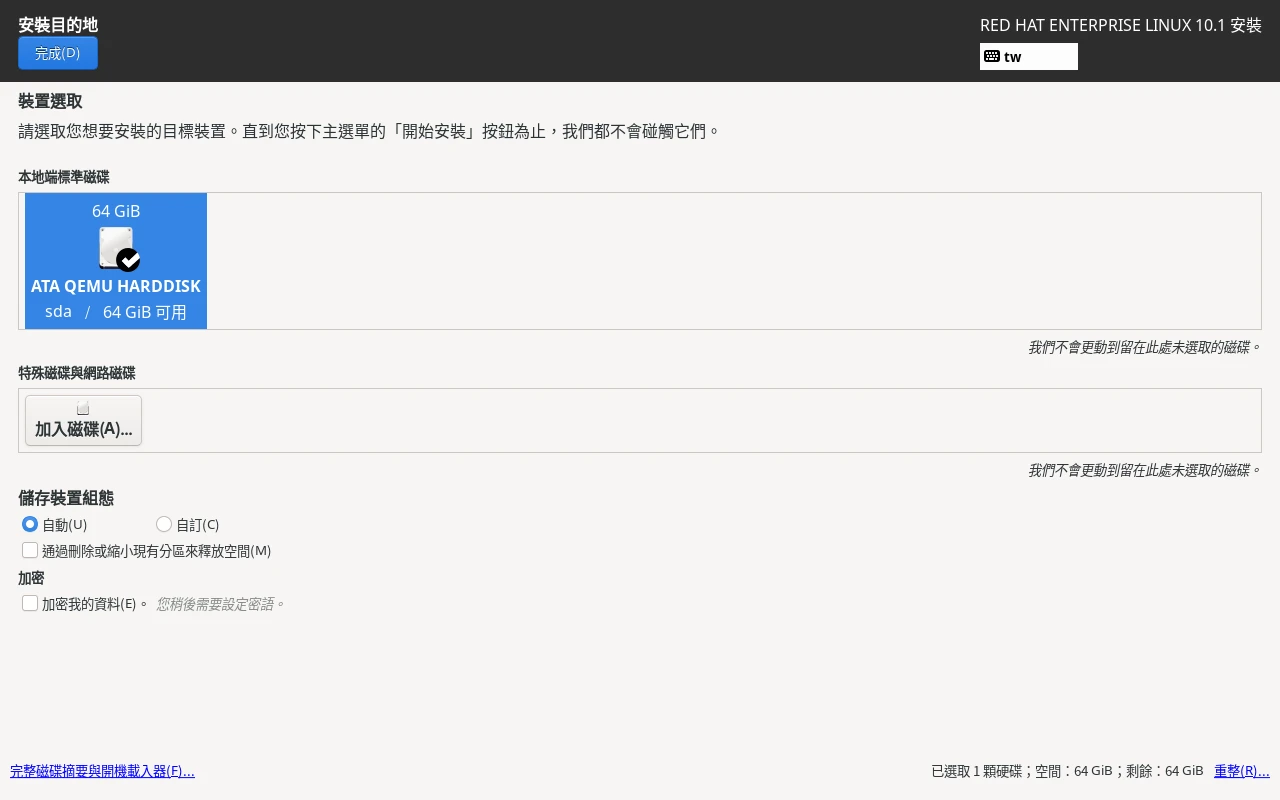Click the RED HAT ENTERPRISE LINUX 10.1 安裝 header
Screen dimensions: 1280x800
(x=1120, y=25)
